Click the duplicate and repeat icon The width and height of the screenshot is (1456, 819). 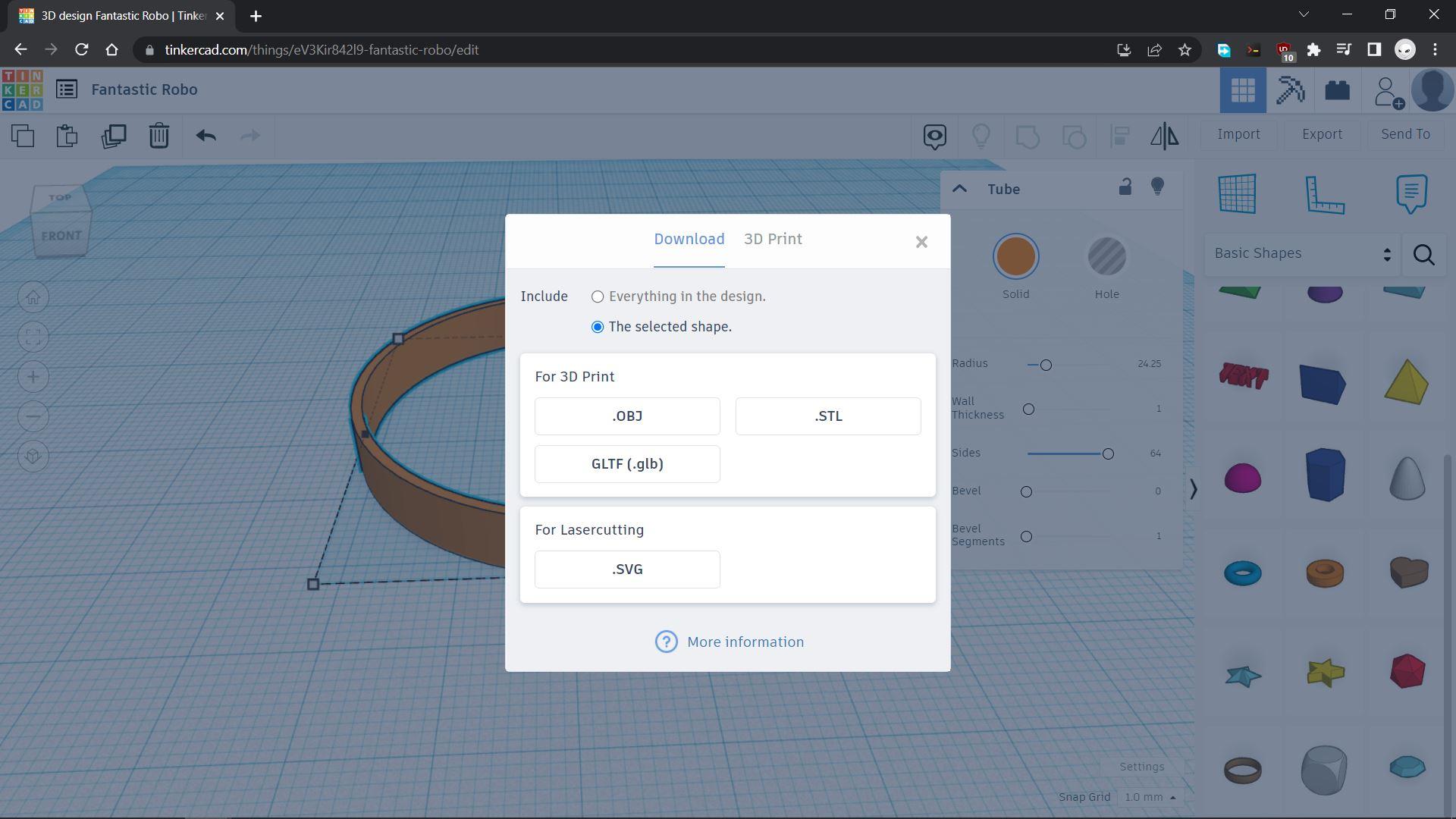(x=114, y=136)
